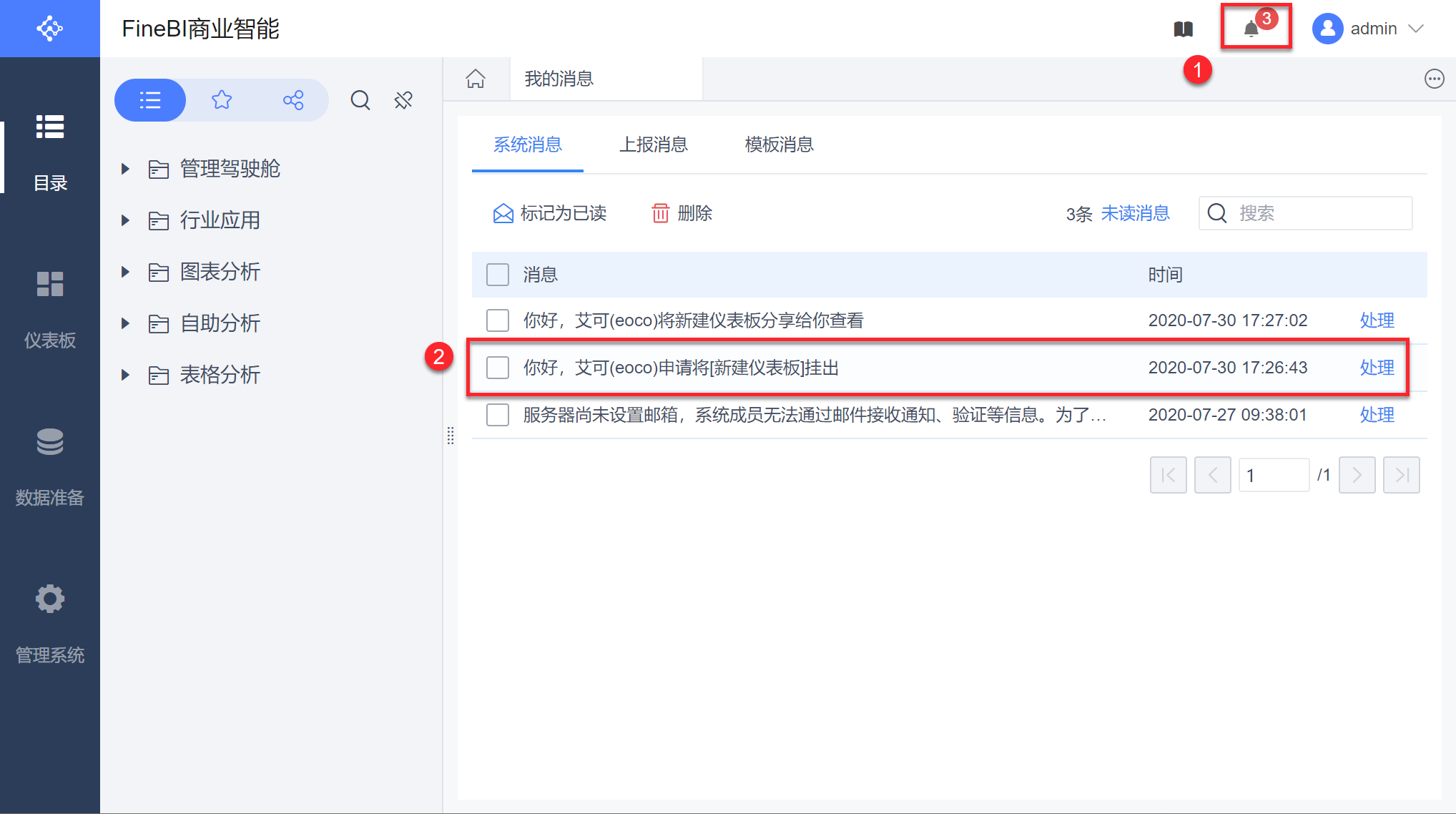This screenshot has width=1456, height=814.
Task: Check the 新建仪表板分享 message checkbox
Action: (498, 320)
